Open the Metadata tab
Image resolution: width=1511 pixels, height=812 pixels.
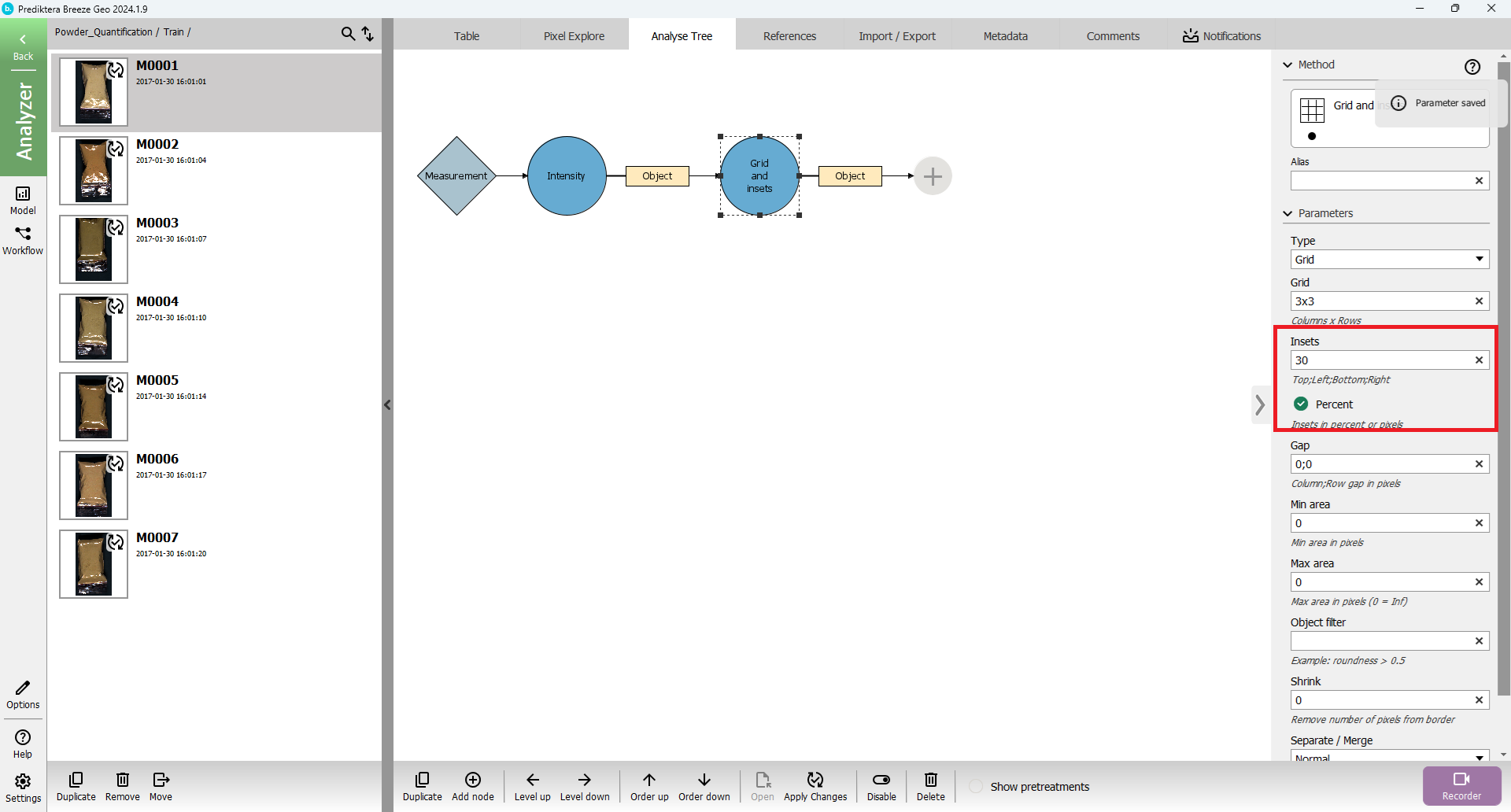1005,36
